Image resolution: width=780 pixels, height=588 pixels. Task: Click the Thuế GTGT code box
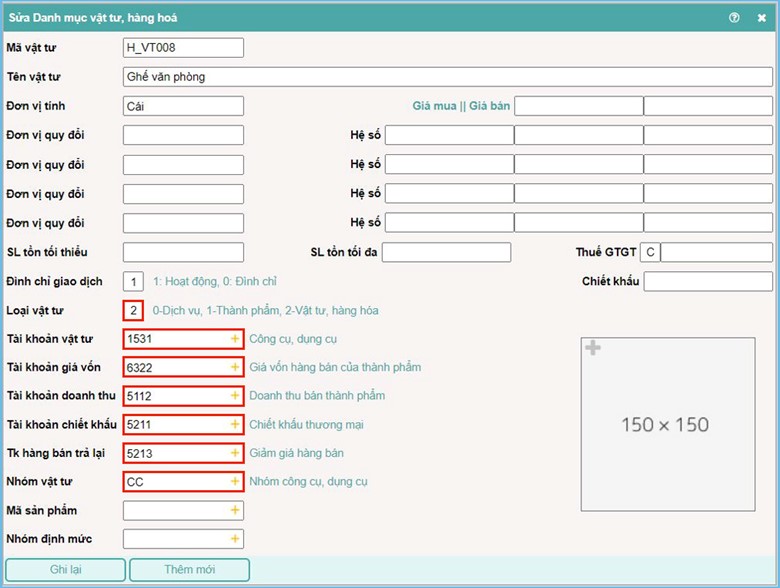(x=650, y=252)
